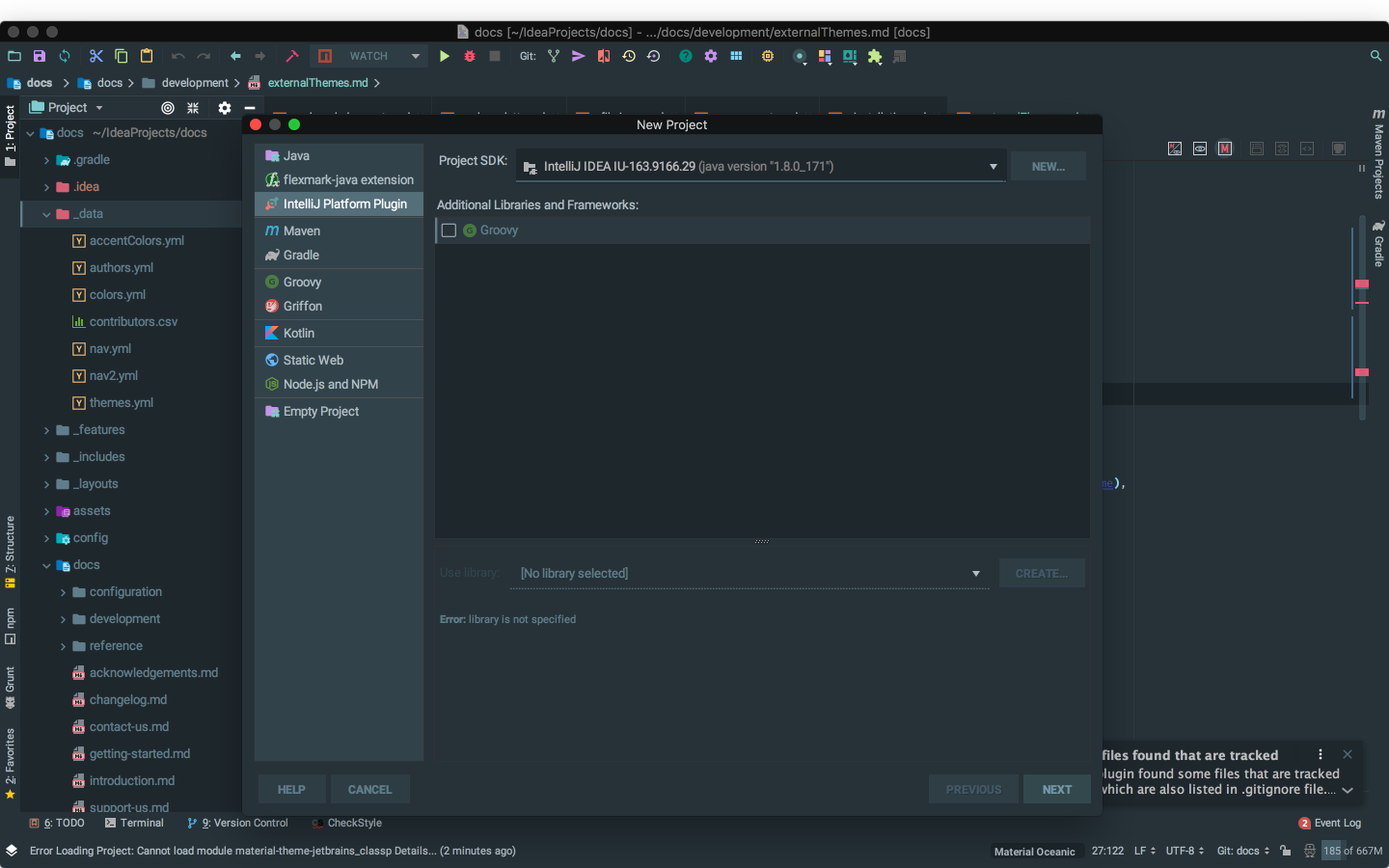This screenshot has height=868, width=1389.
Task: Select Kotlin project type
Action: (339, 333)
